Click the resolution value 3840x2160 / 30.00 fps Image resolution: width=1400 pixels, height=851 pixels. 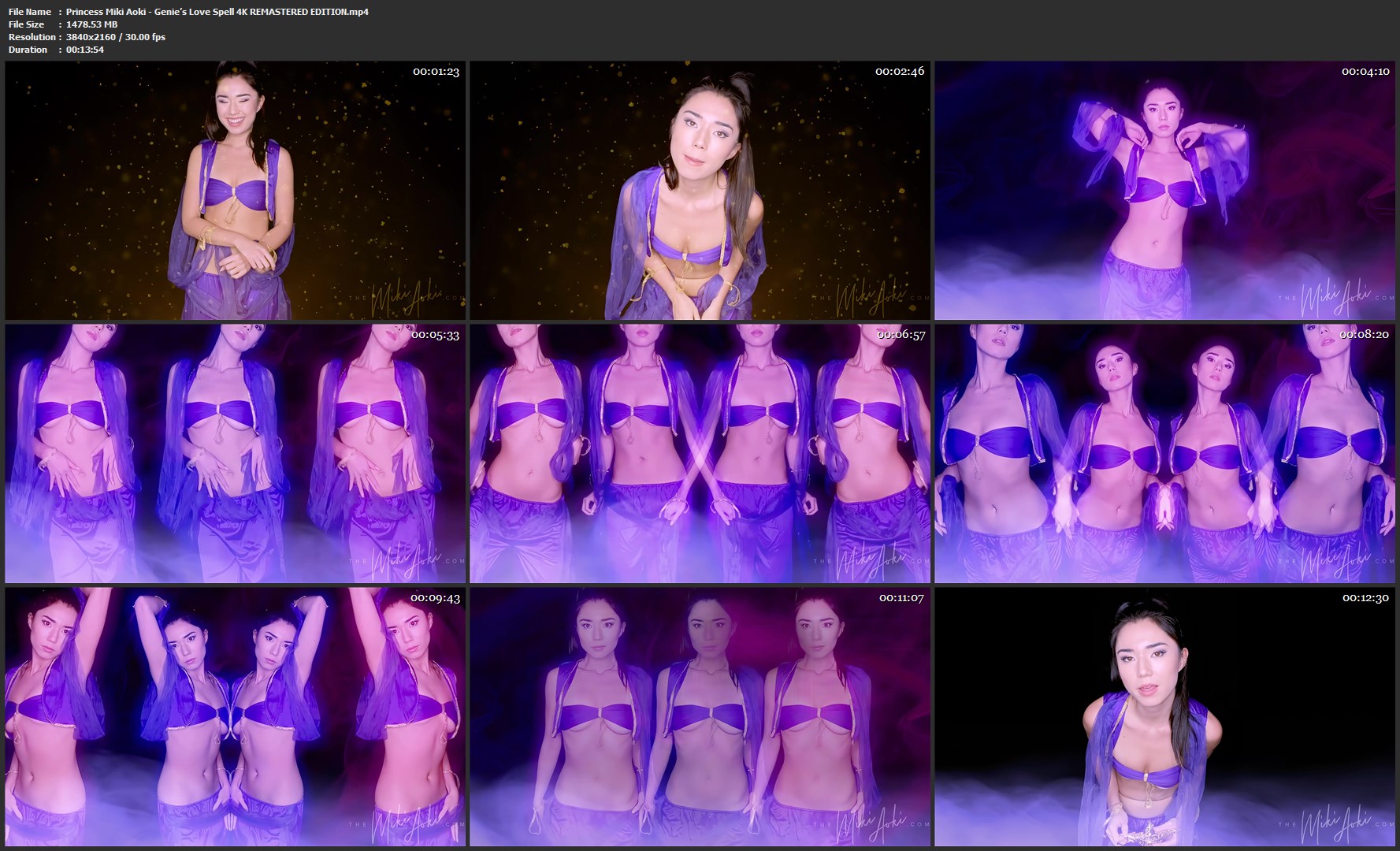[116, 37]
